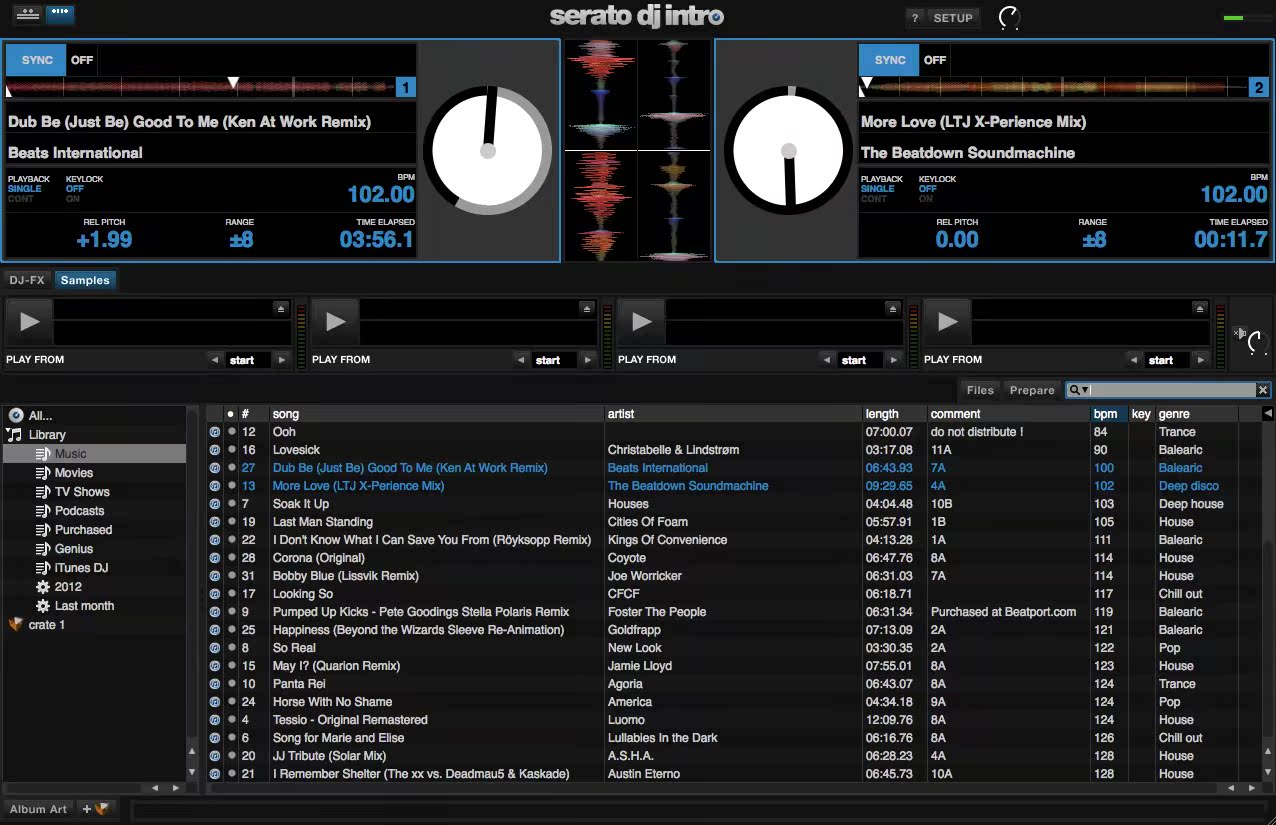Select the second view mode button top-left
The width and height of the screenshot is (1276, 825).
click(x=60, y=13)
